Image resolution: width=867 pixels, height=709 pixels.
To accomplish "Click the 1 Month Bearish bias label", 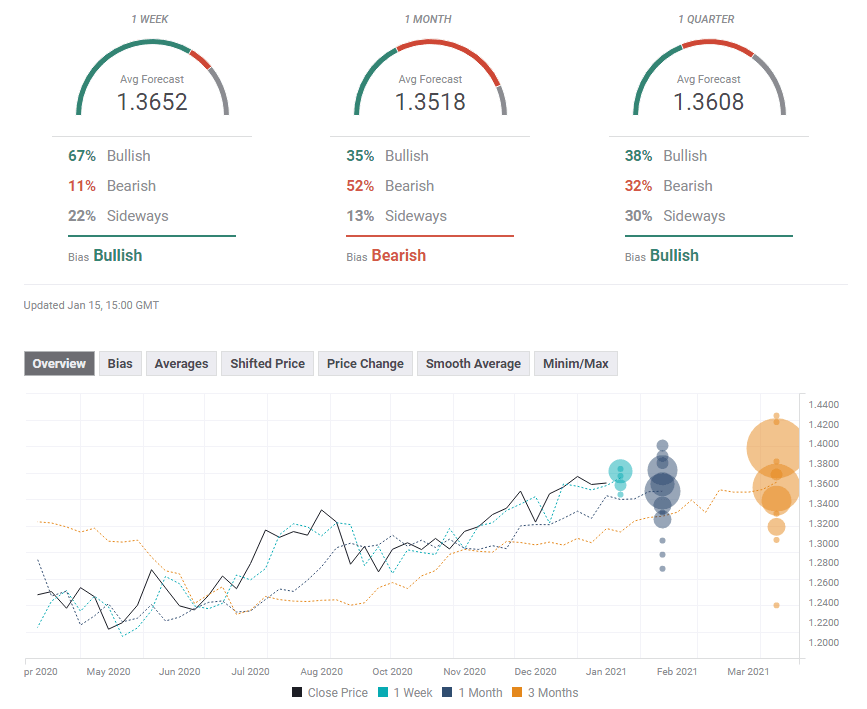I will tap(398, 255).
